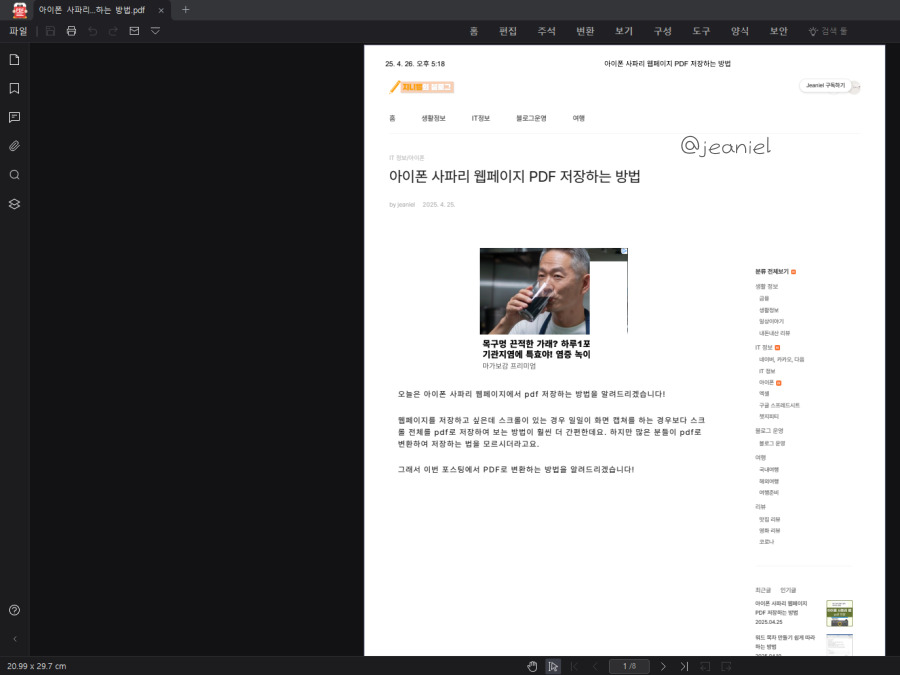900x675 pixels.
Task: Jump to last page icon
Action: tap(684, 666)
